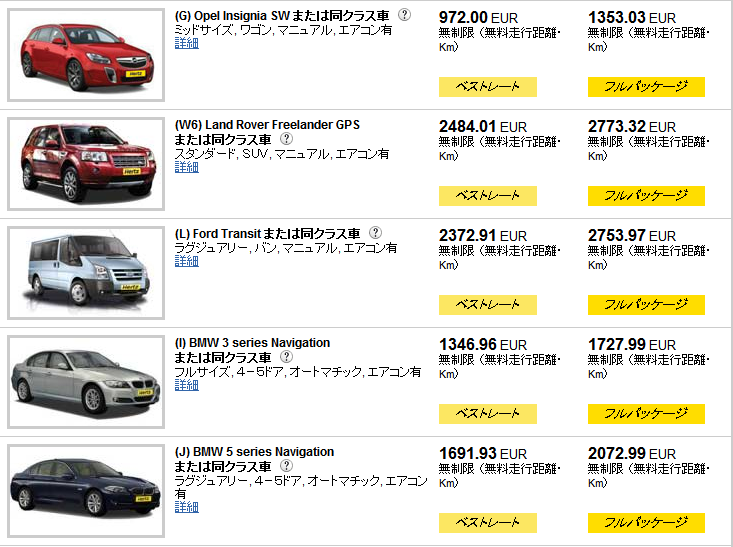View the Opel Insignia car photo
The image size is (733, 547).
point(86,55)
